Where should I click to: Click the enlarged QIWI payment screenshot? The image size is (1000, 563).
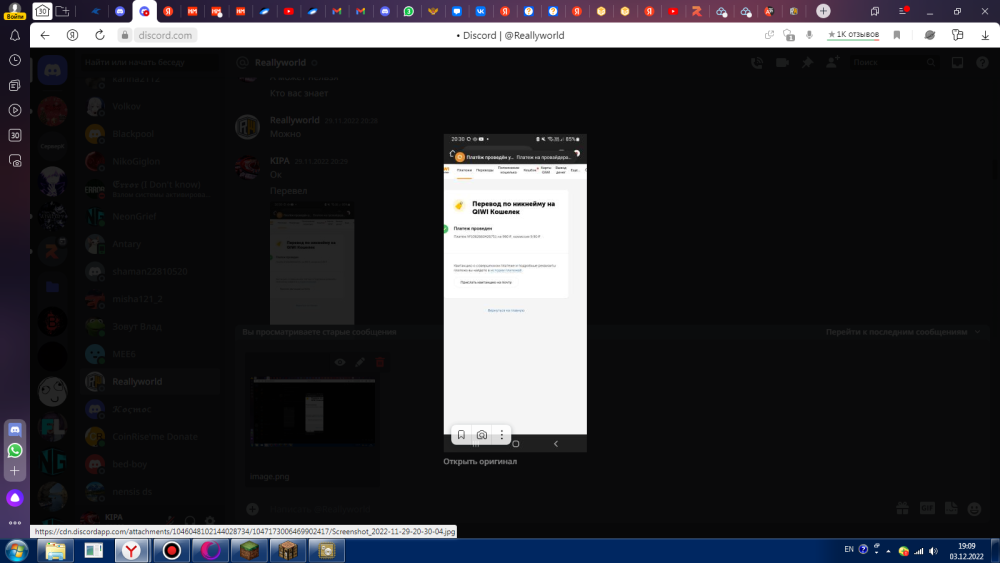[x=515, y=293]
